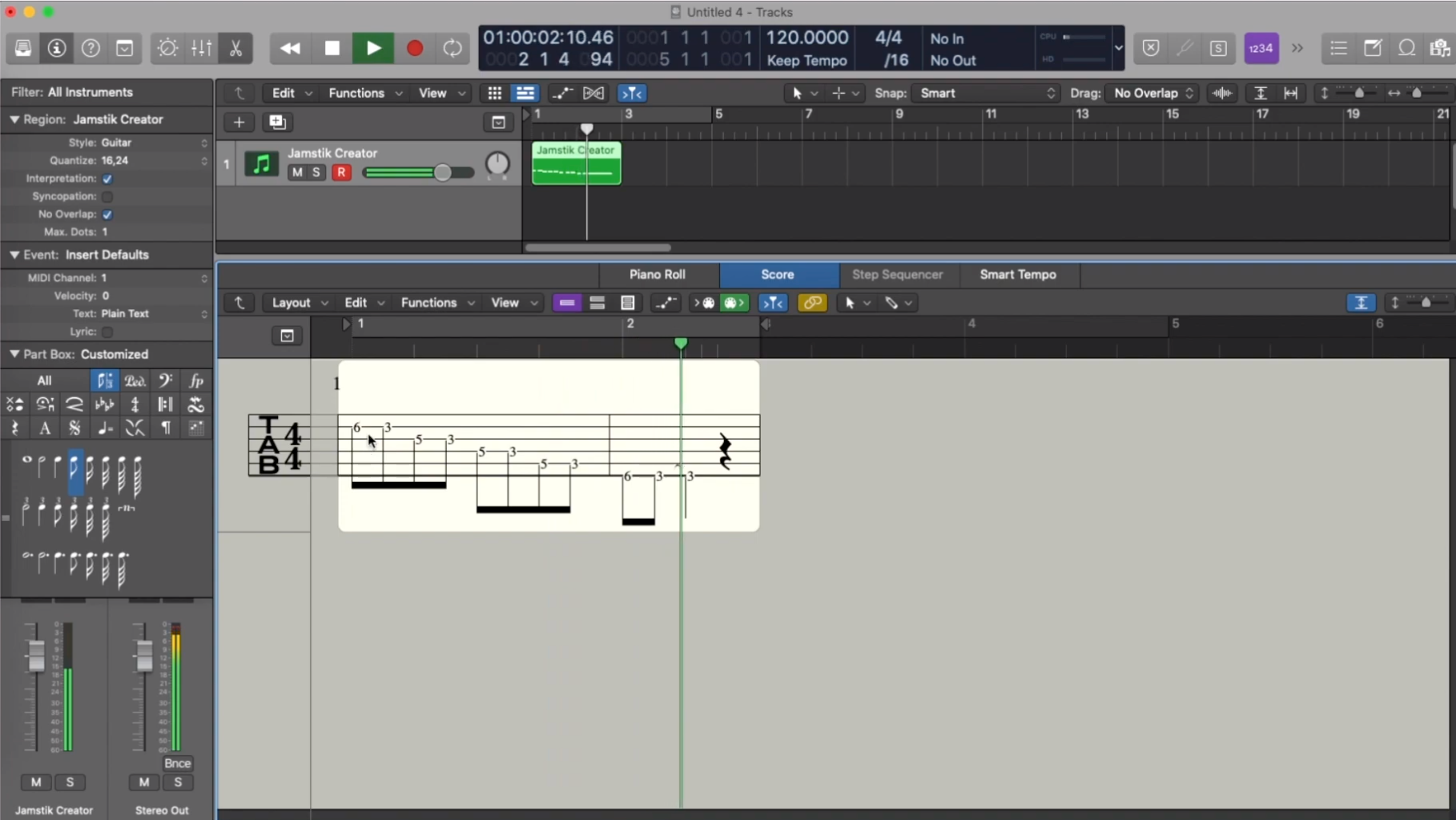
Task: Toggle the Link button in Score editor
Action: 811,303
